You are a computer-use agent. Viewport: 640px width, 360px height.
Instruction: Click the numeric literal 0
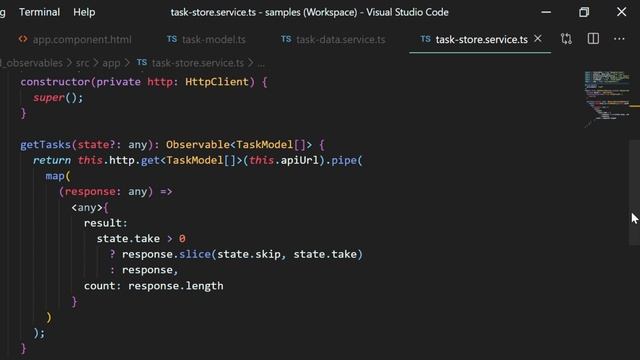click(x=182, y=238)
